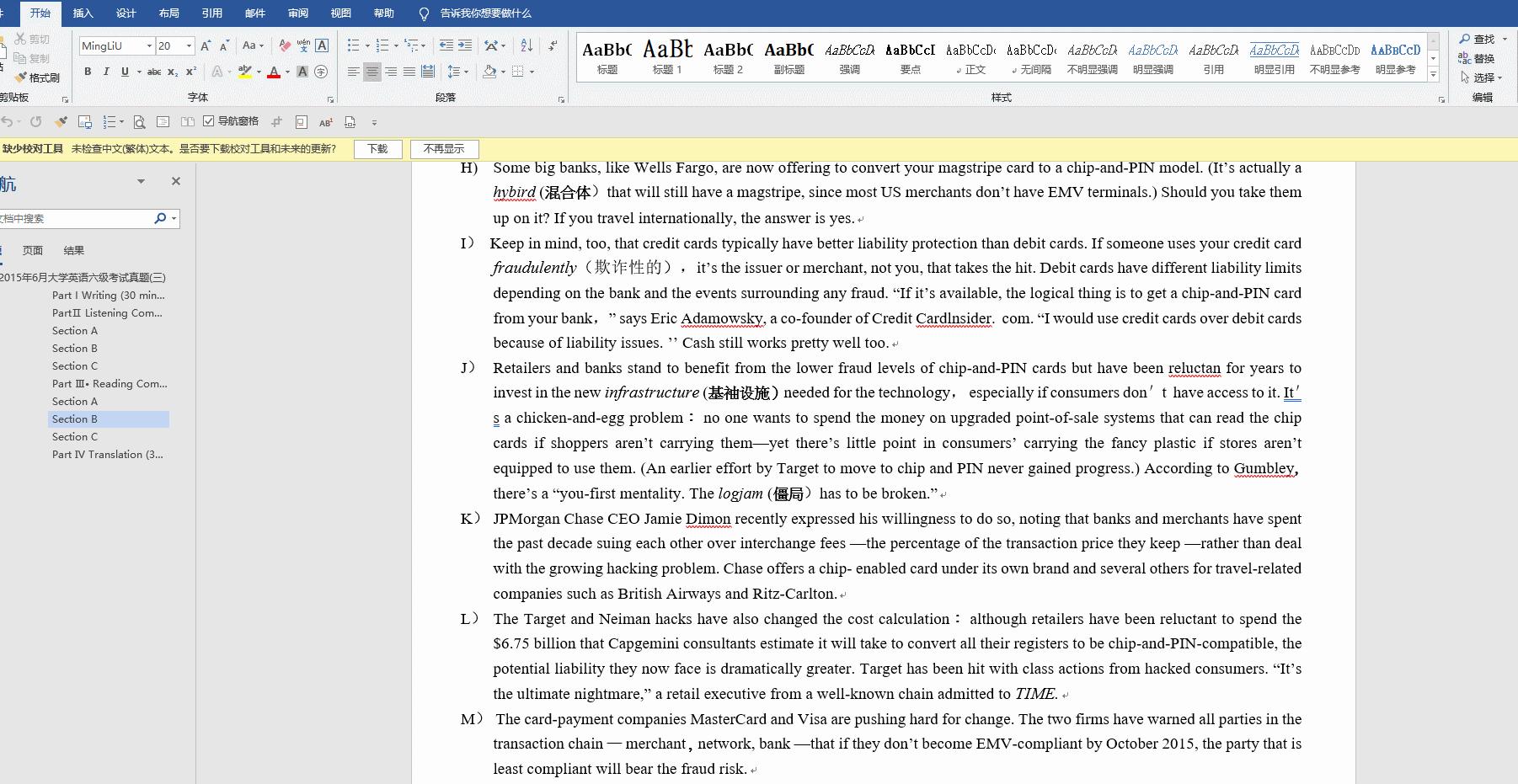Screen dimensions: 1518x784
Task: Click the 替换 (Replace) button
Action: point(1477,58)
